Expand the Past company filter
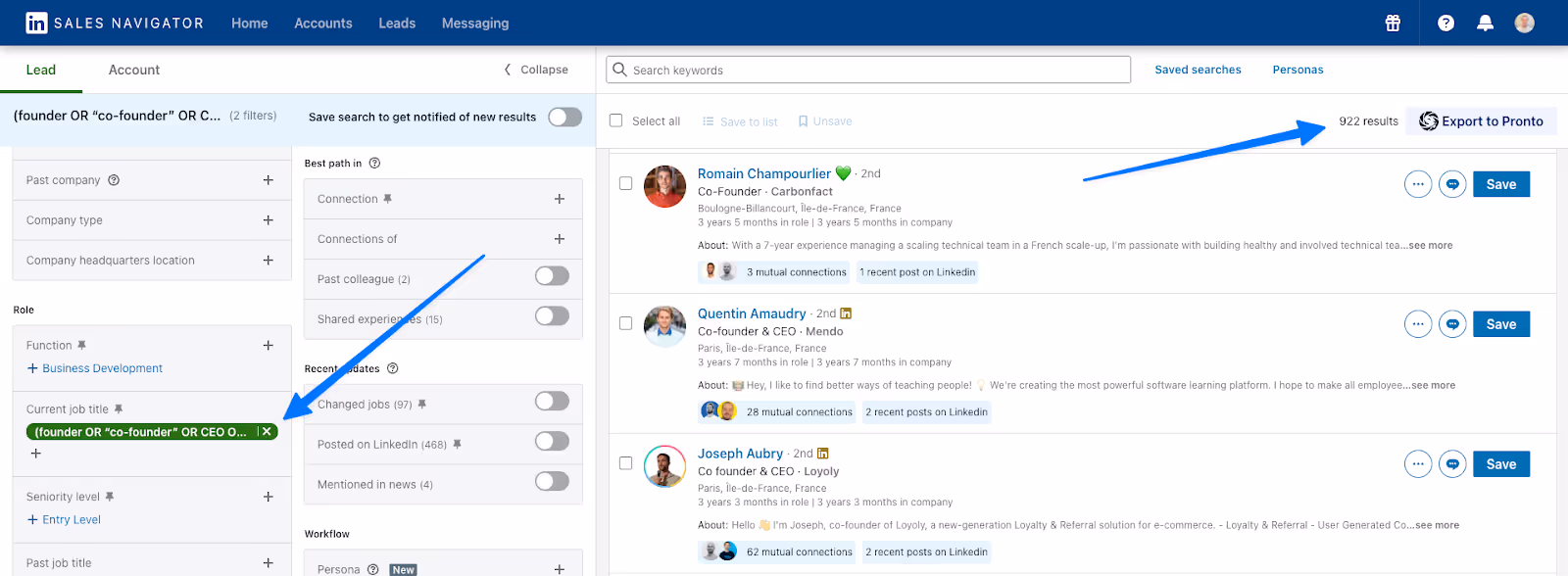Screen dimensions: 1568x576 (269, 180)
